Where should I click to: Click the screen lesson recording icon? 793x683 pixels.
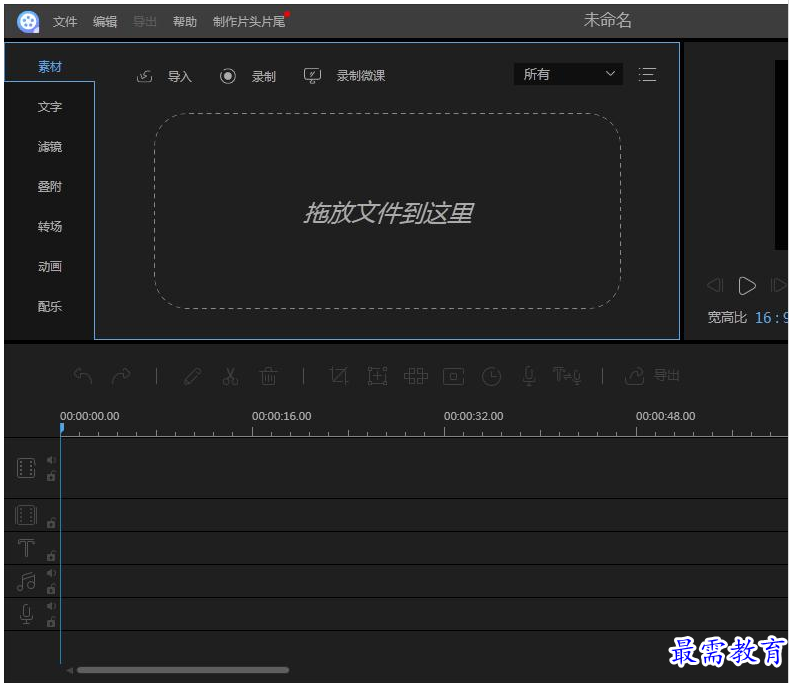click(x=312, y=76)
